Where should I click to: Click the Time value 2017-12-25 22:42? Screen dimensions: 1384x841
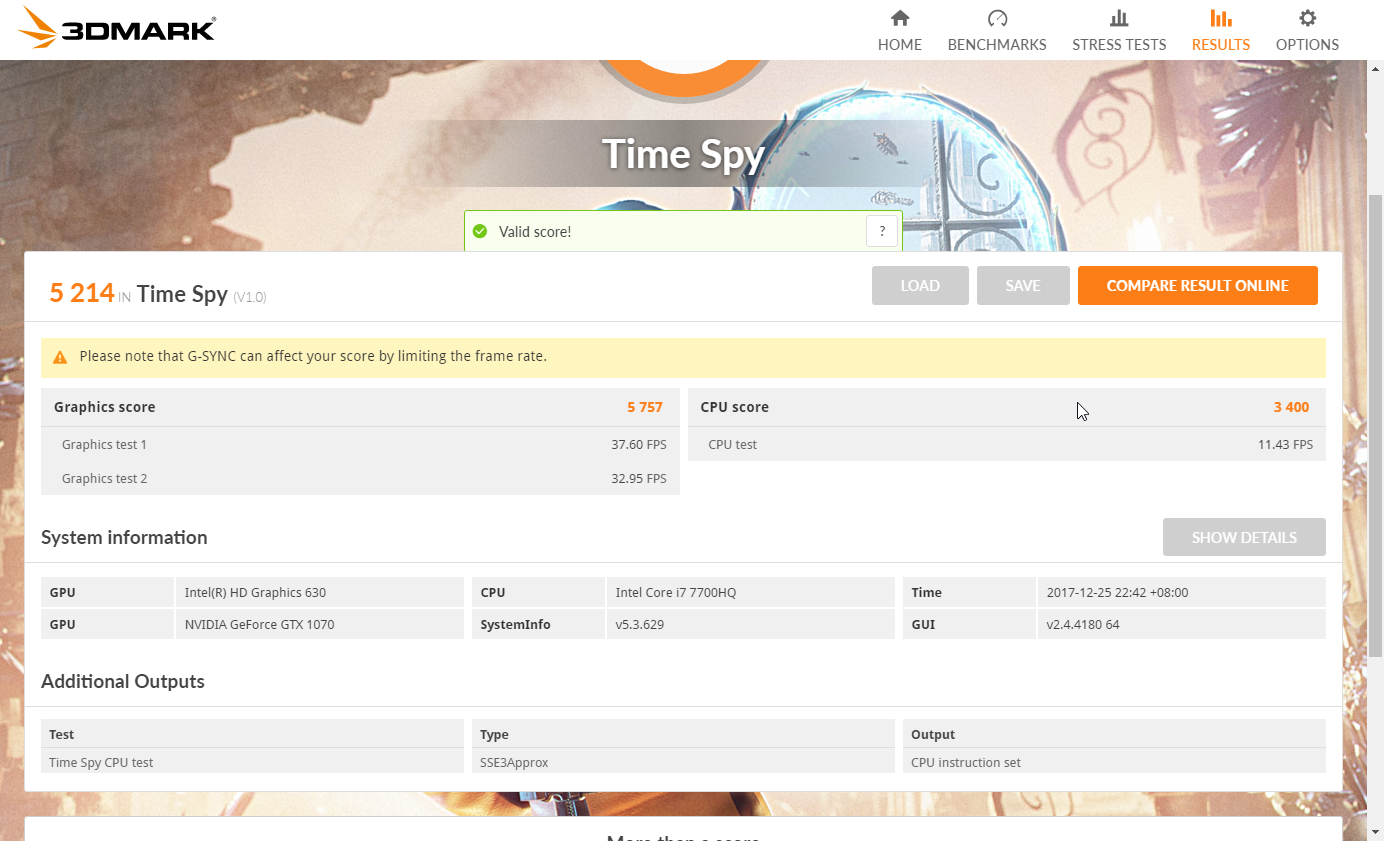pyautogui.click(x=1181, y=592)
